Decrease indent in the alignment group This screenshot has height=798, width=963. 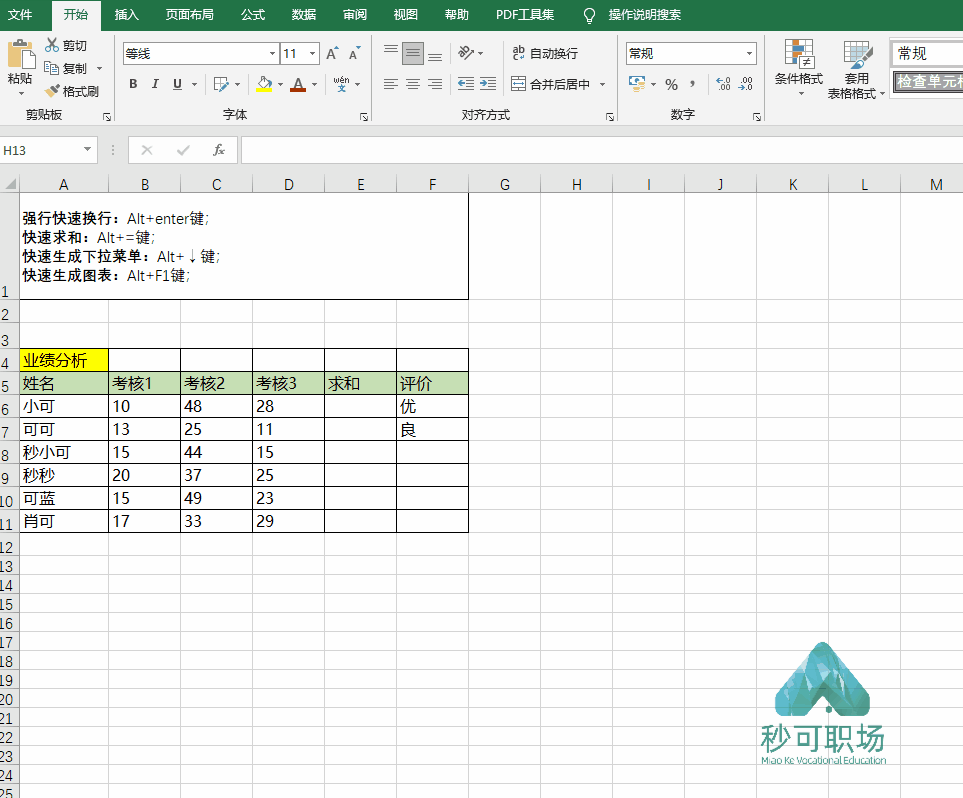(466, 84)
